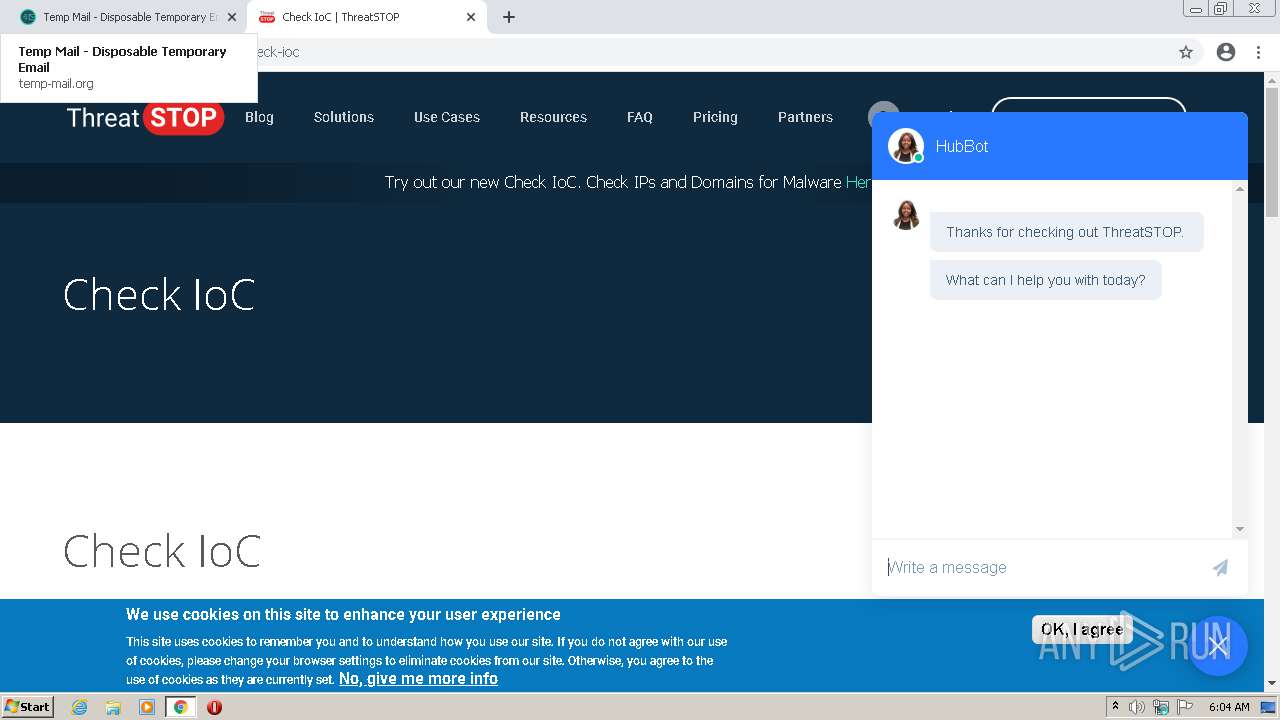Open the Solutions menu item

[344, 117]
